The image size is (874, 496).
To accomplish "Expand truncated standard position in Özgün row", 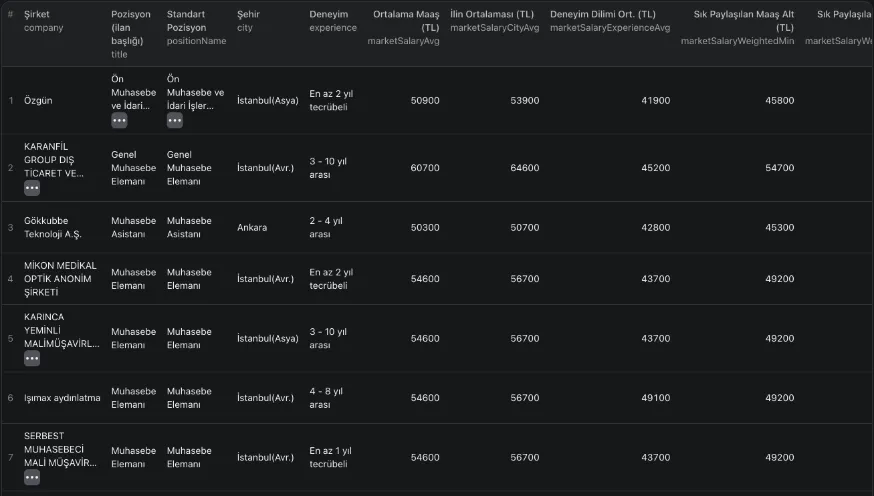I will (x=174, y=120).
